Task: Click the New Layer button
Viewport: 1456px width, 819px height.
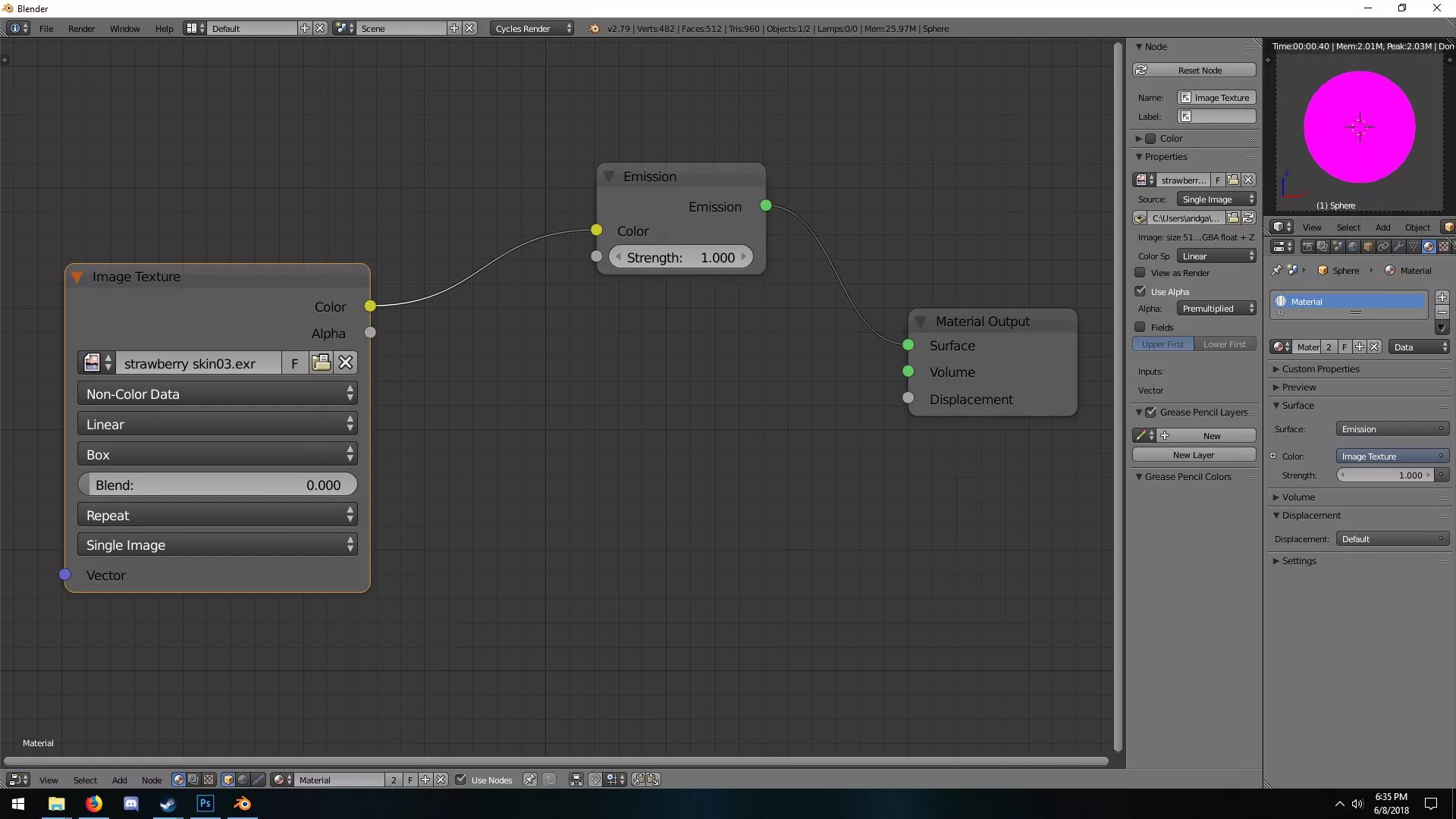Action: [x=1194, y=454]
